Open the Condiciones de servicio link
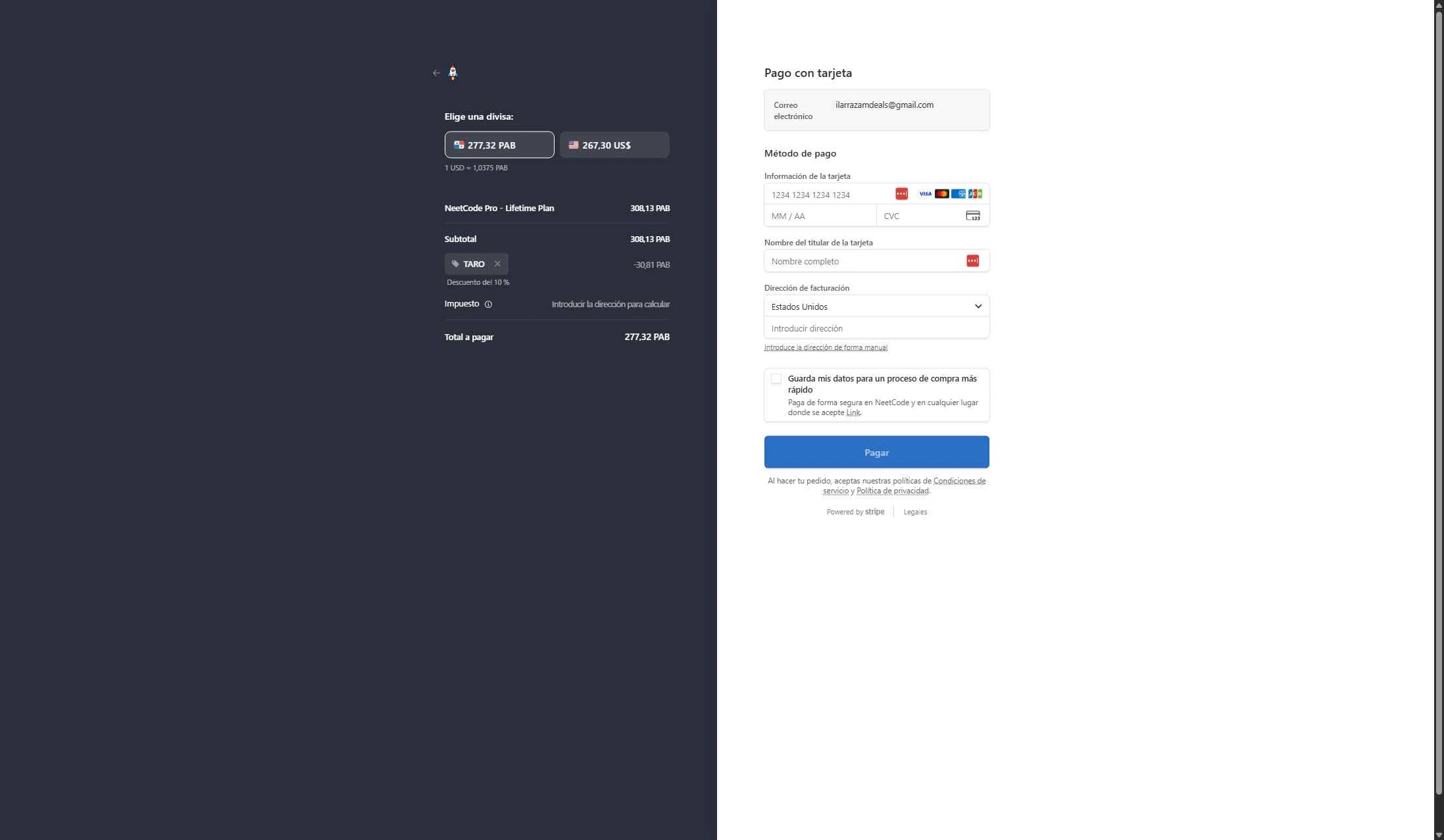This screenshot has height=840, width=1444. 959,481
